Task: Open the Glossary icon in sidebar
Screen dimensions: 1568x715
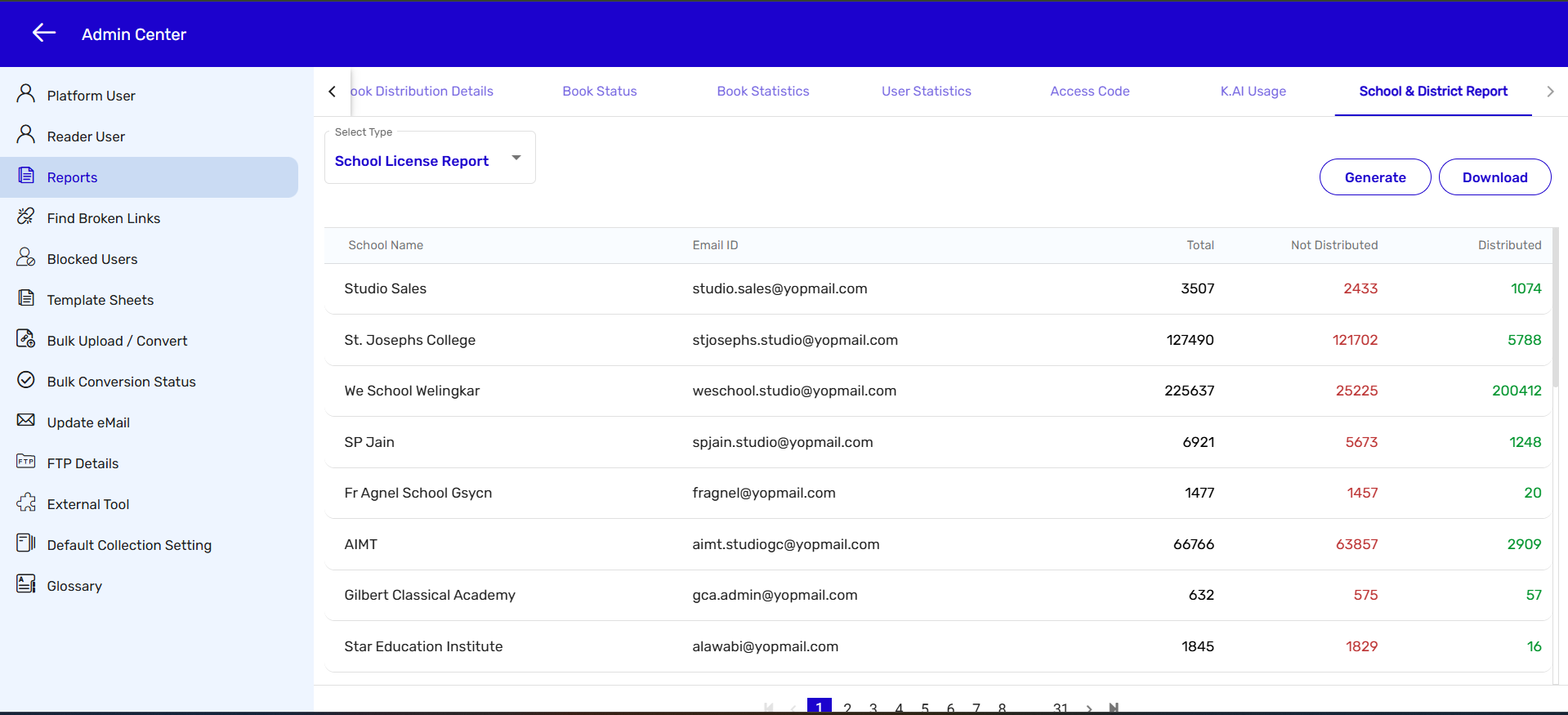Action: pyautogui.click(x=26, y=583)
